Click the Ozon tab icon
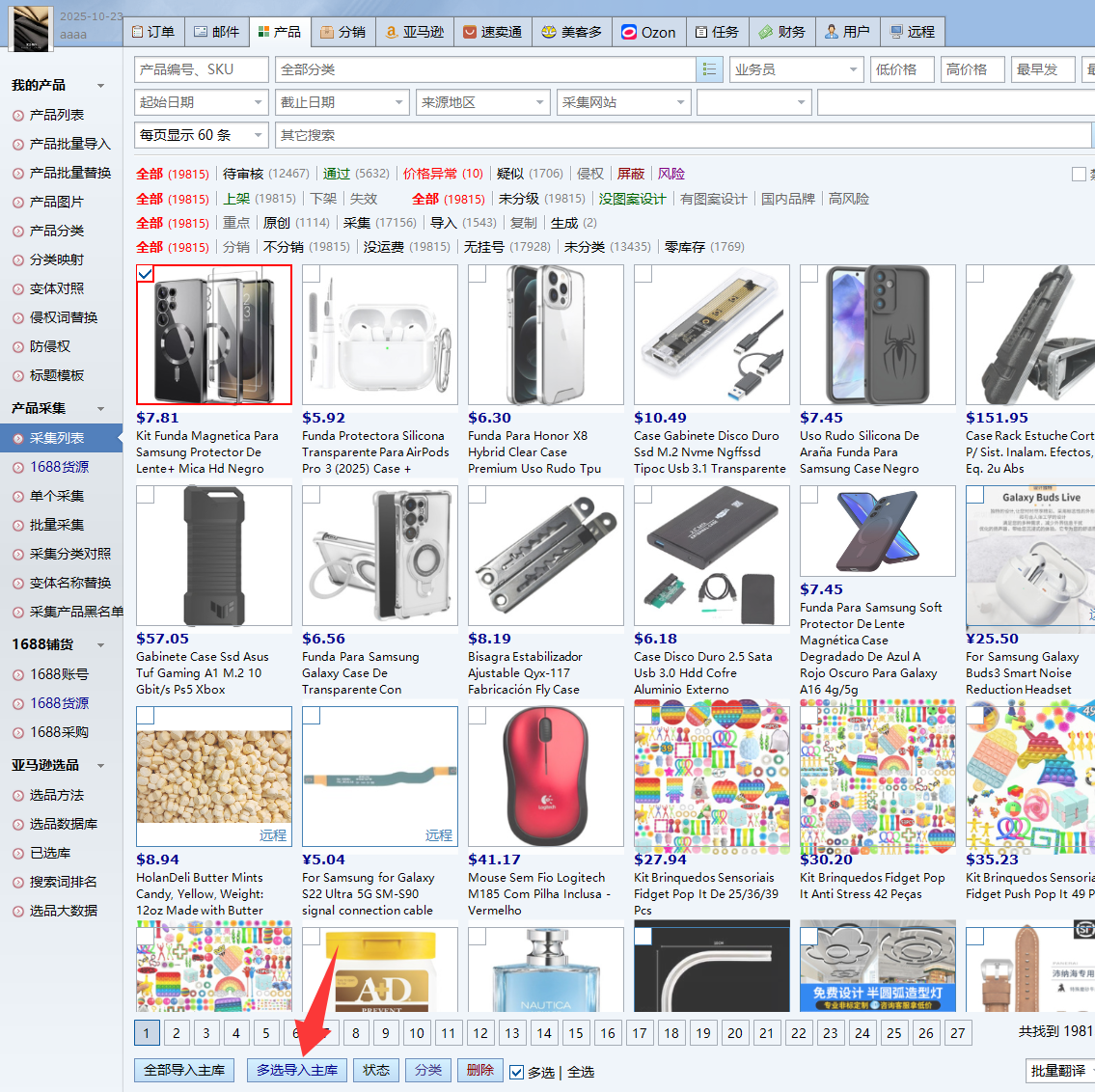Image resolution: width=1095 pixels, height=1092 pixels. coord(629,32)
